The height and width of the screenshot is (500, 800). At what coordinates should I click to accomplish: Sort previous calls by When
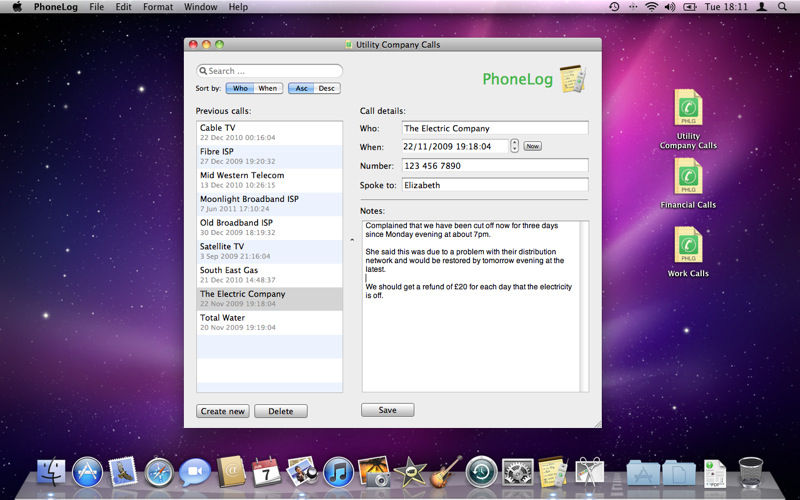(x=268, y=88)
